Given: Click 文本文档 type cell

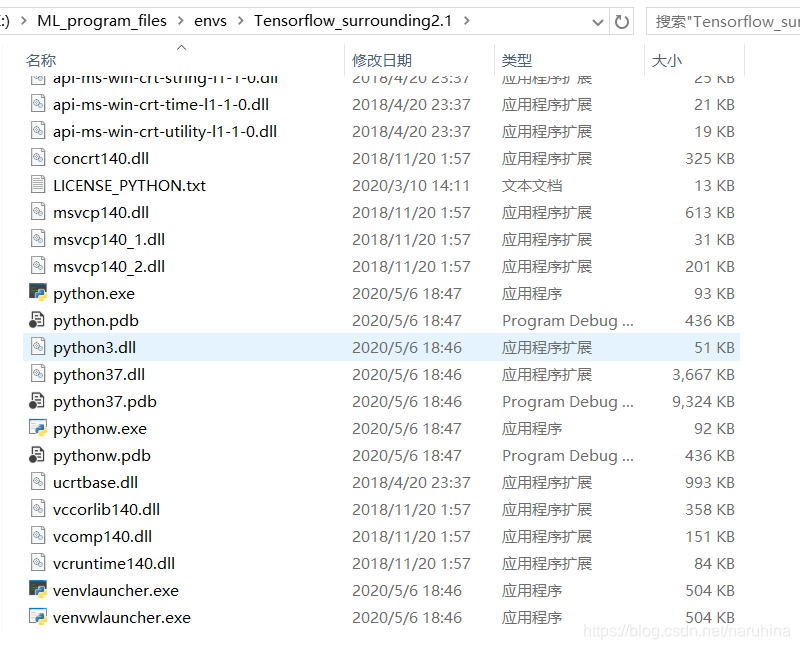Looking at the screenshot, I should 532,186.
